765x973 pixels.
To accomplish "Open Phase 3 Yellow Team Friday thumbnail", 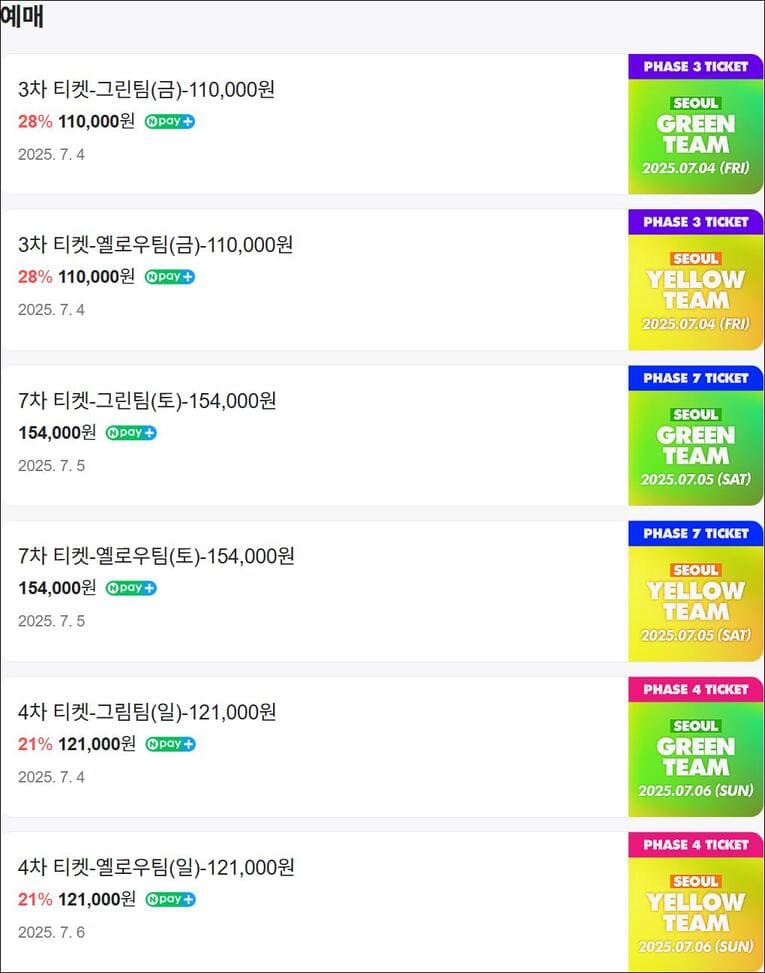I will tap(696, 280).
